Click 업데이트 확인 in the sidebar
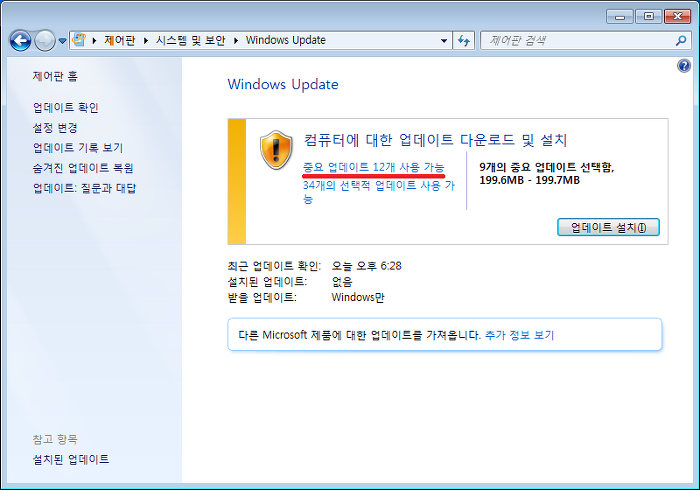The image size is (700, 490). tap(66, 108)
